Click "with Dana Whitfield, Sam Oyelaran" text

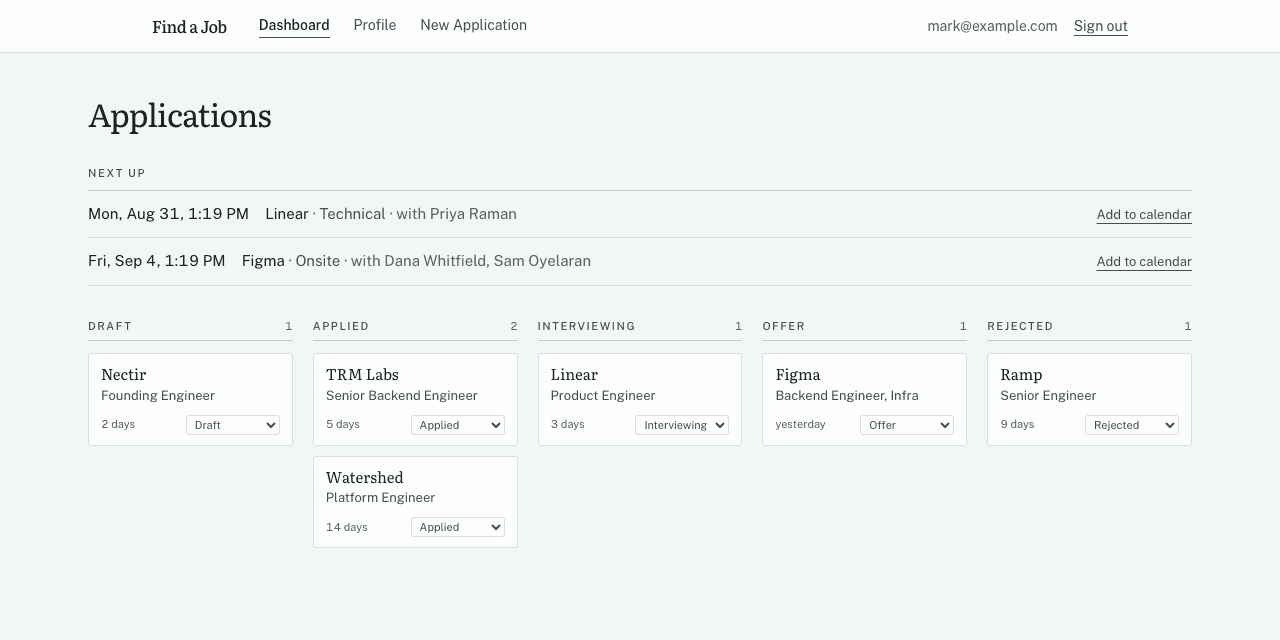471,261
